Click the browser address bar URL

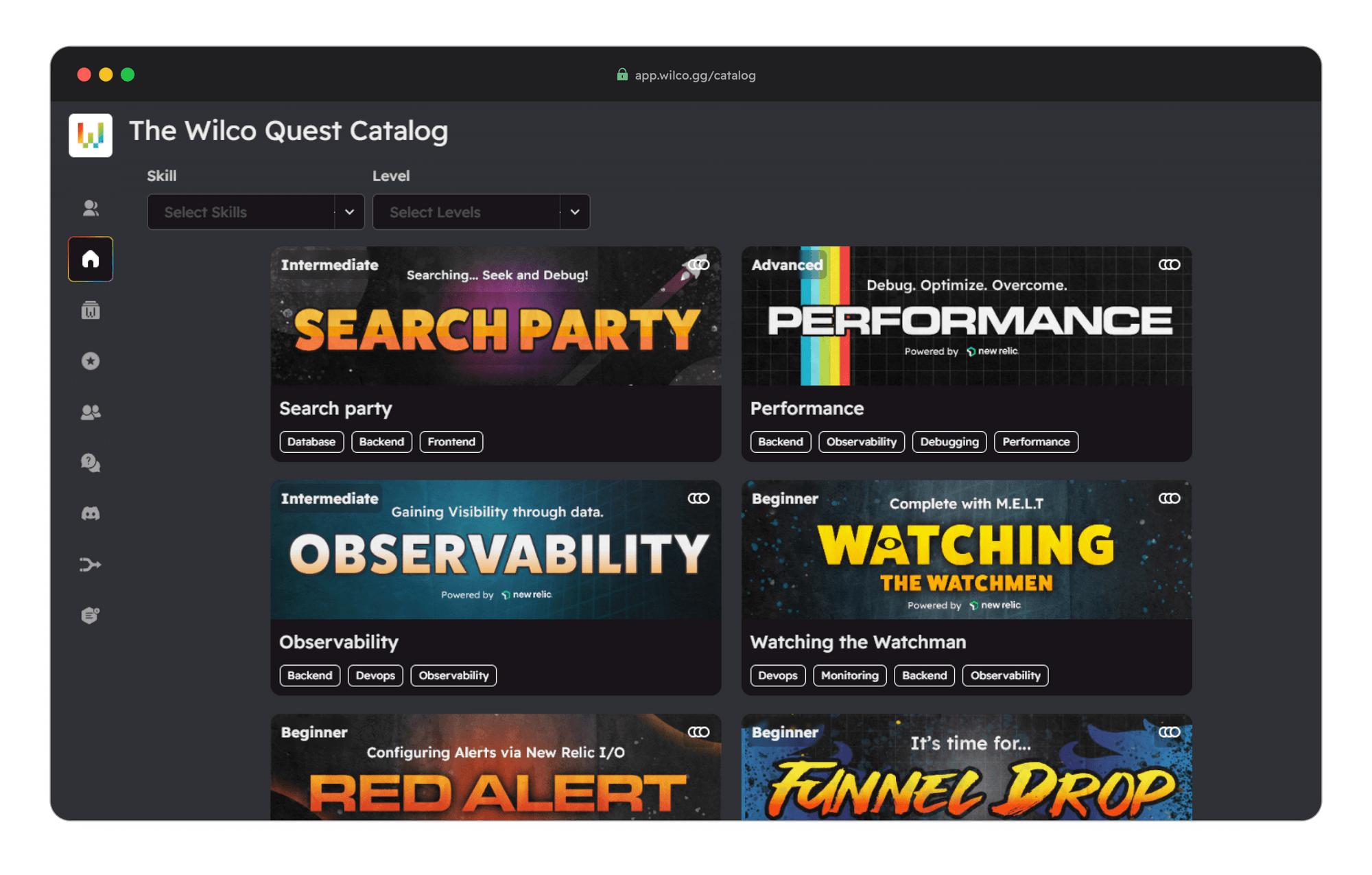(694, 75)
